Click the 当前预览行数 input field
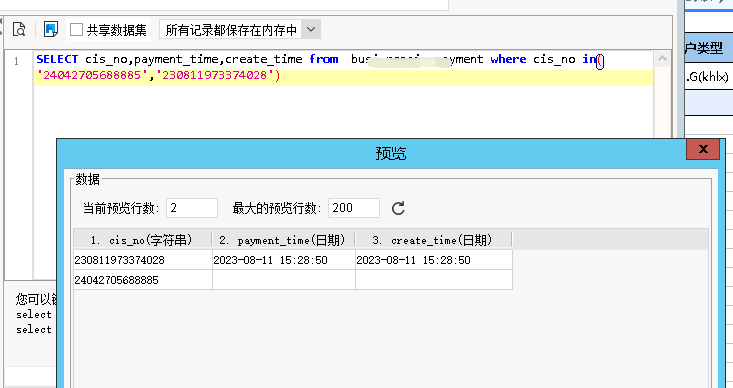Viewport: 733px width, 388px height. [192, 208]
